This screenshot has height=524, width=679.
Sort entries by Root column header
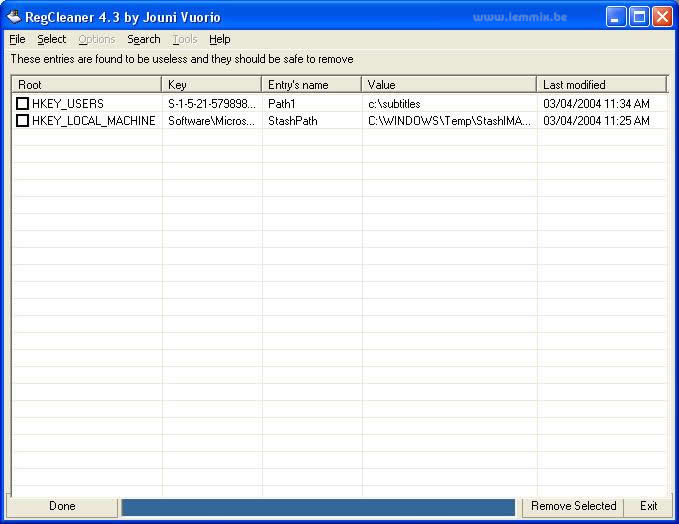click(86, 85)
